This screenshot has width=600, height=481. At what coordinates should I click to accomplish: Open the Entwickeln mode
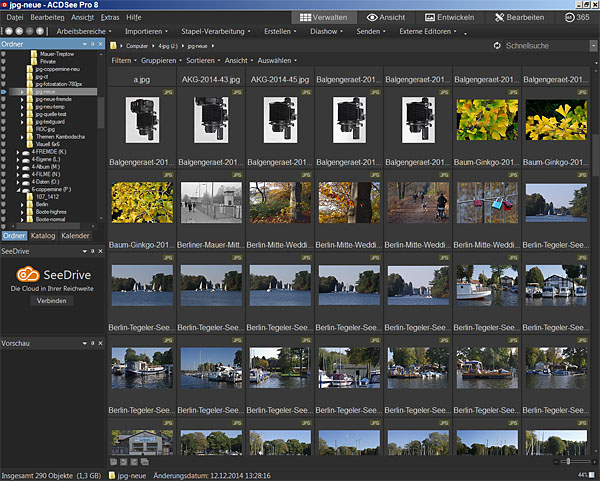(451, 18)
